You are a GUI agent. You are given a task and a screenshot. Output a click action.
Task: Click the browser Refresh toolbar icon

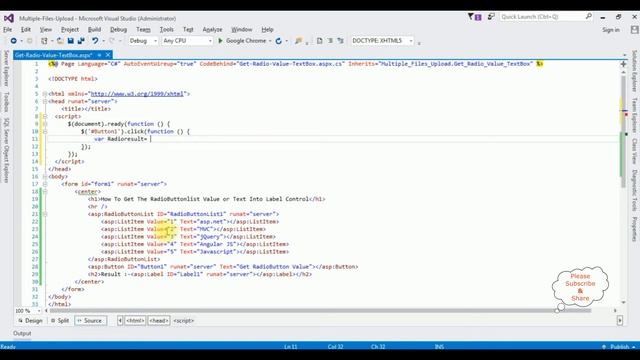(x=278, y=41)
